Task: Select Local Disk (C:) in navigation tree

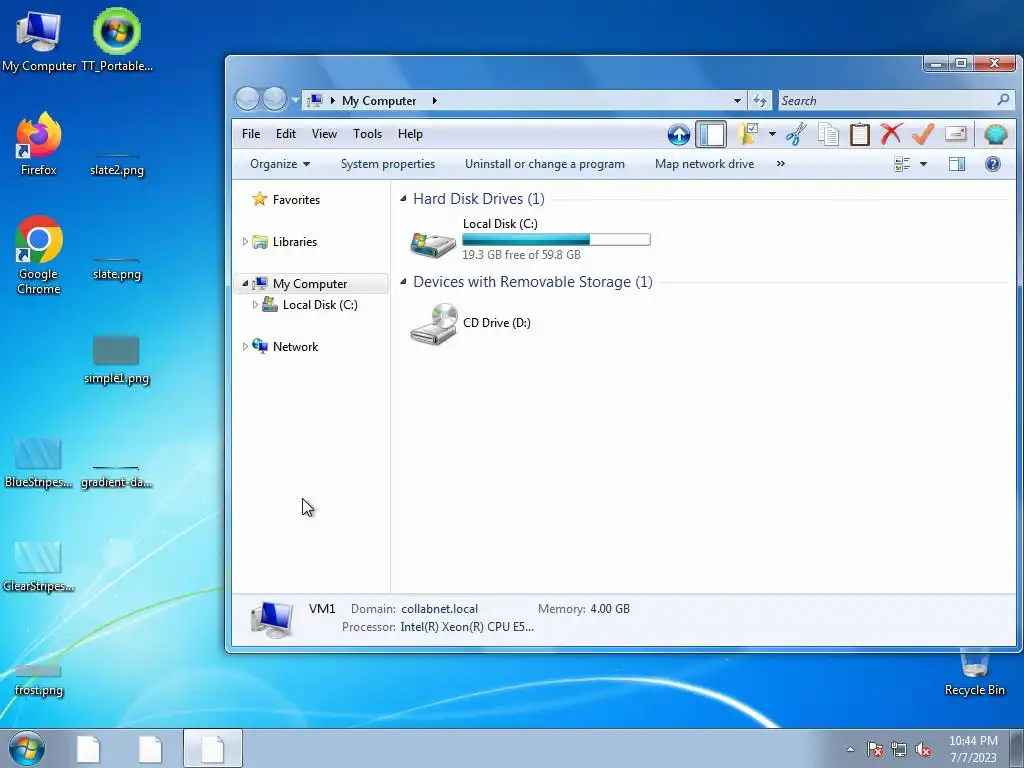Action: [x=320, y=305]
